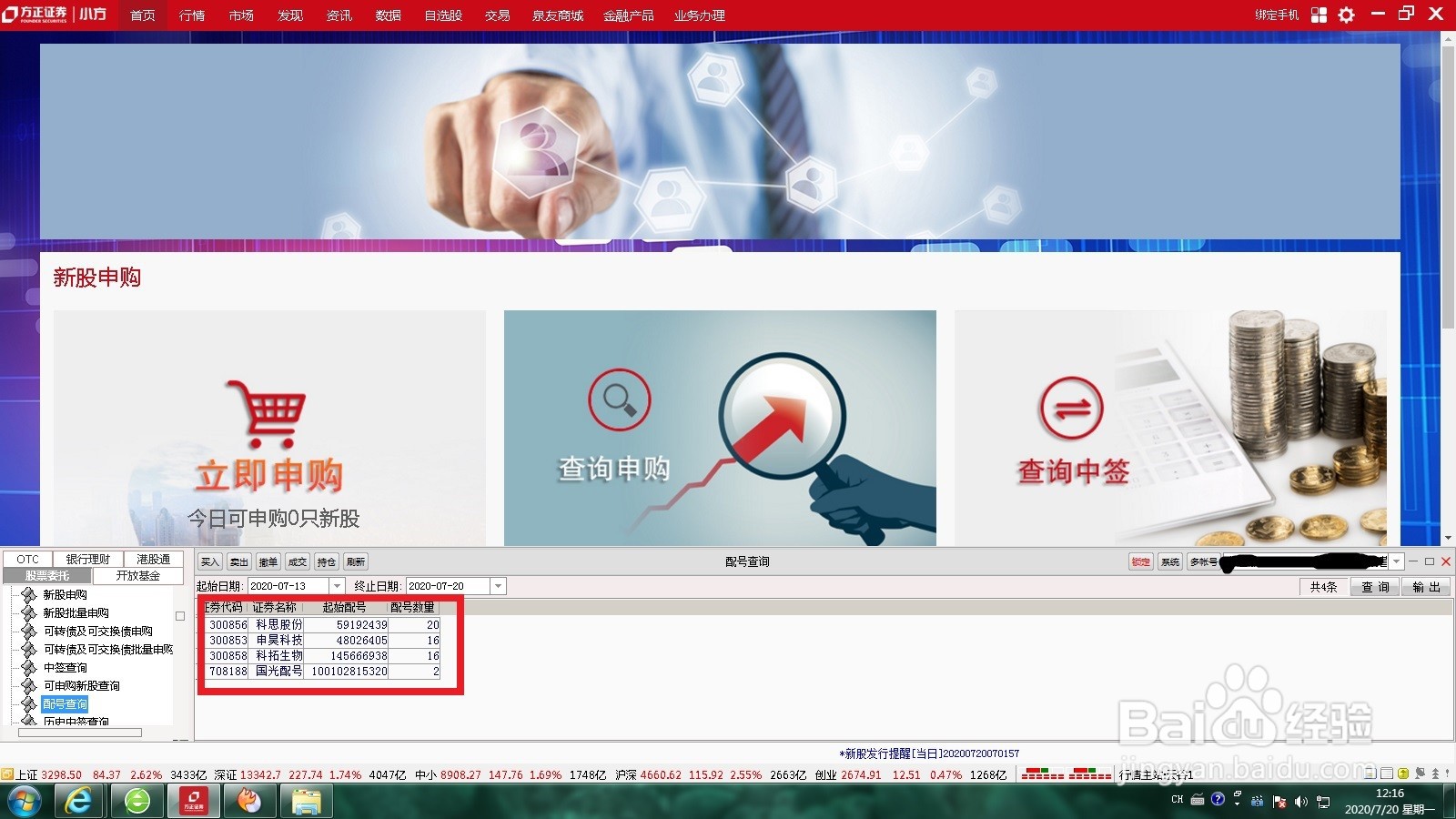The width and height of the screenshot is (1456, 819).
Task: Select 中签查询 in the trade tree
Action: click(x=65, y=667)
